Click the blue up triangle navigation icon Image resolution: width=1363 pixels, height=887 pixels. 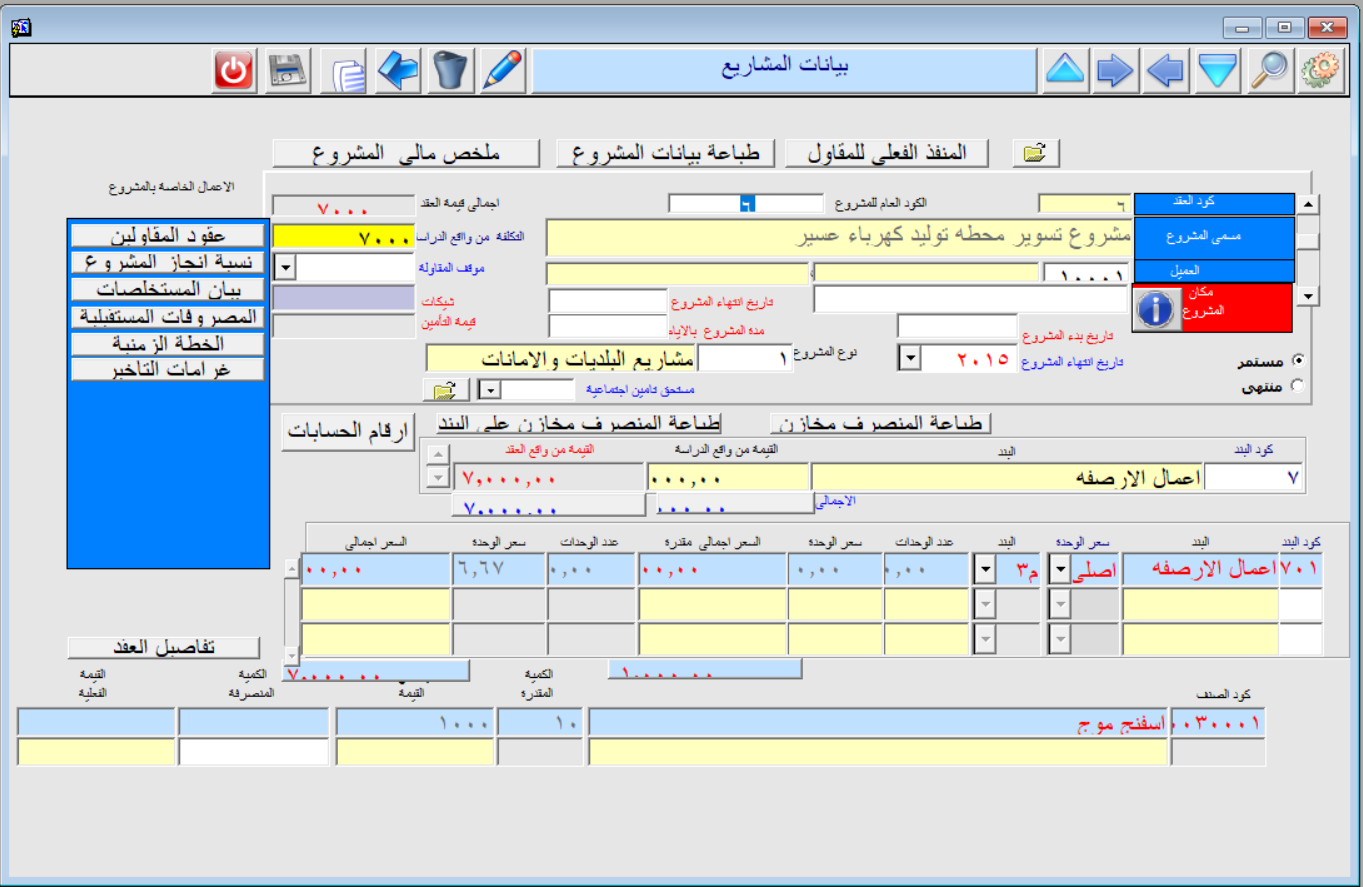(1065, 71)
